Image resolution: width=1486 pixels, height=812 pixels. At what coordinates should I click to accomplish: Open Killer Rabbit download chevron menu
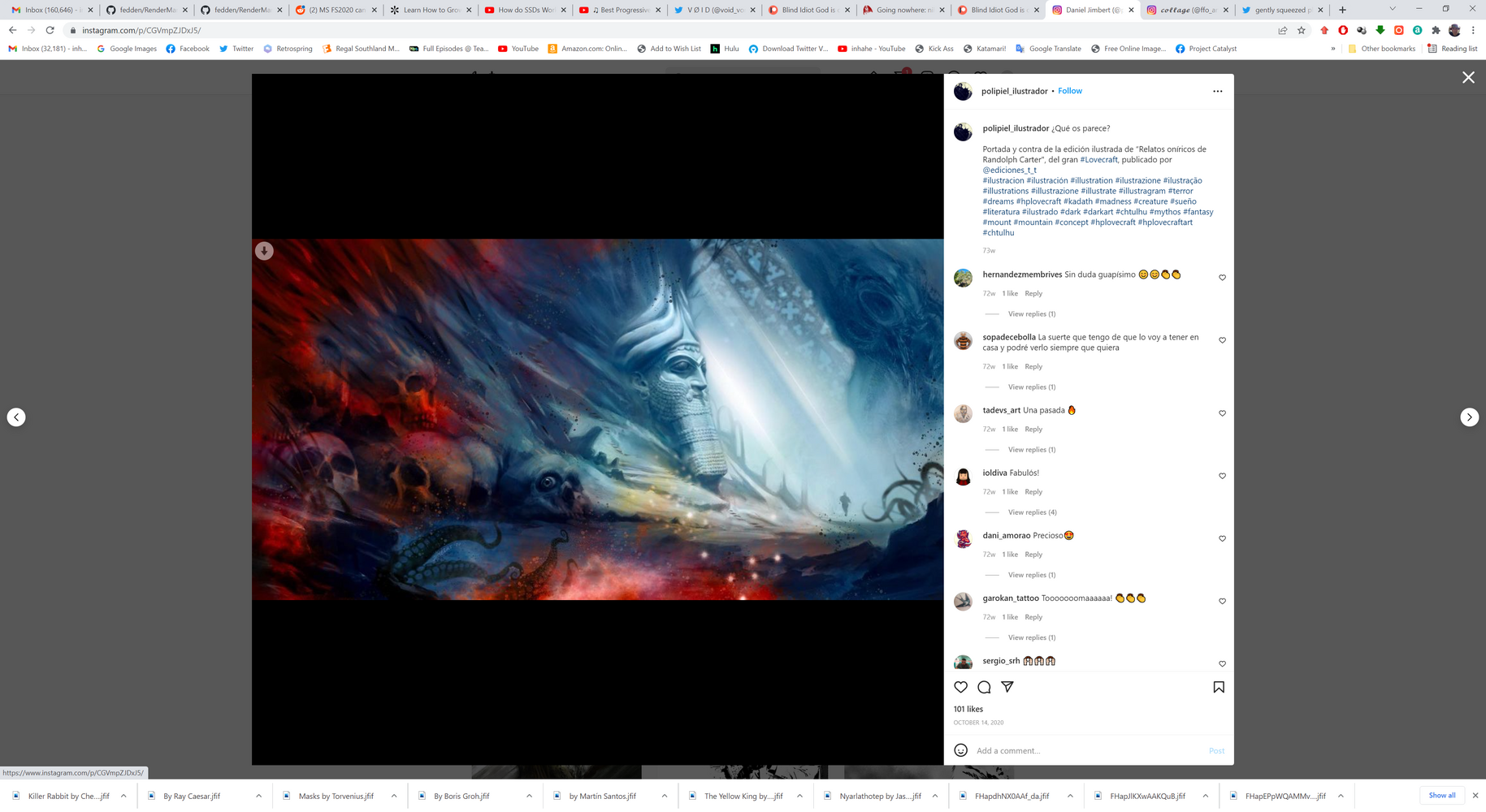(123, 796)
